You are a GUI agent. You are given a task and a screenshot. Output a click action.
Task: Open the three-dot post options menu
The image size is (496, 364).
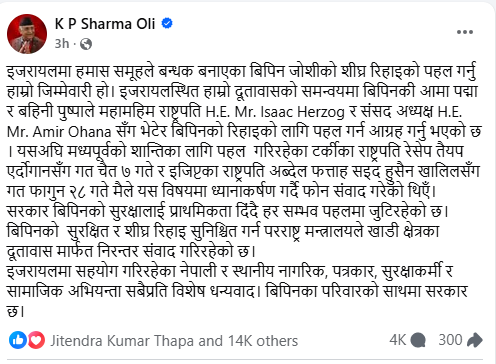click(465, 32)
